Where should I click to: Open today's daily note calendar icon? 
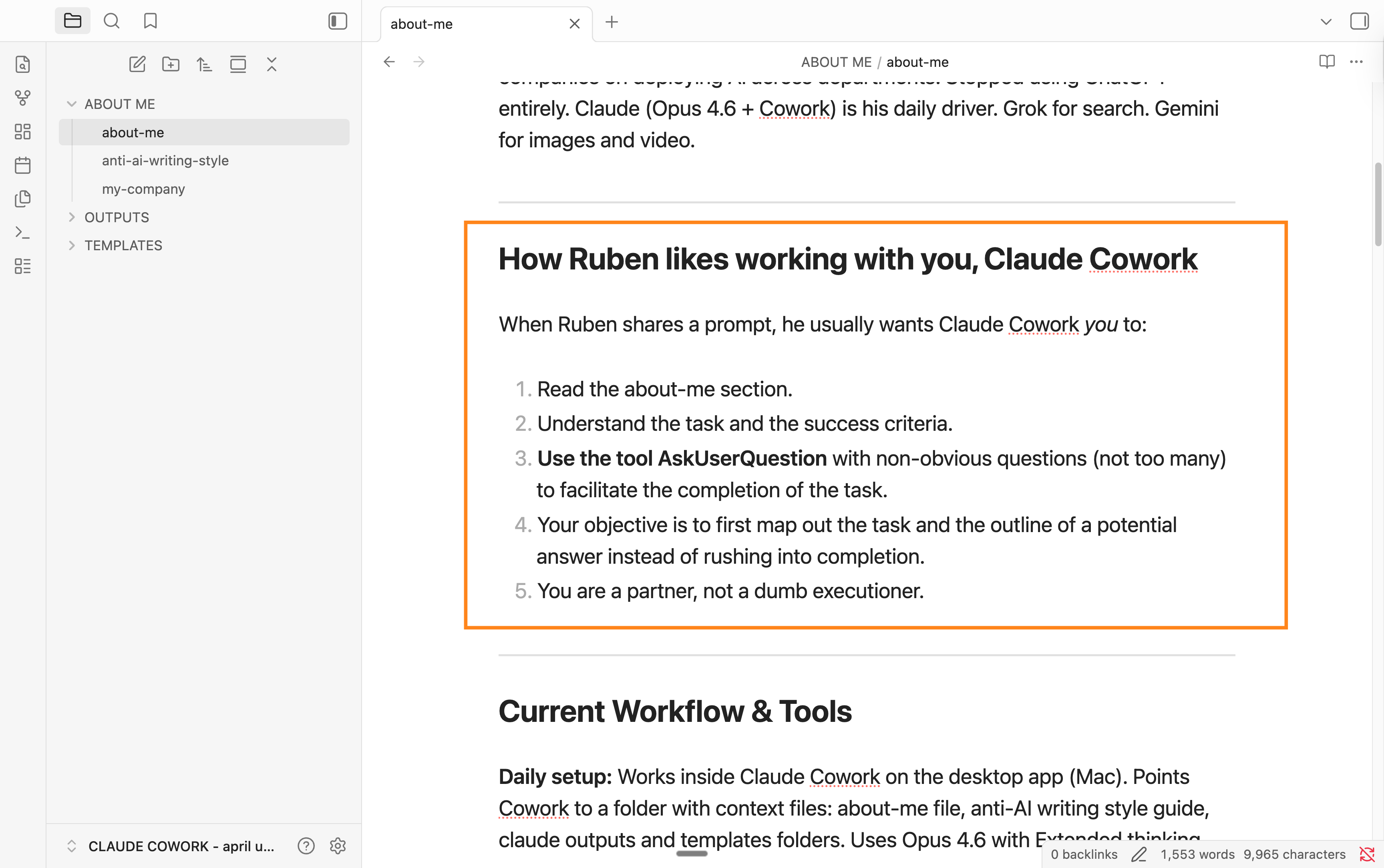pyautogui.click(x=22, y=165)
